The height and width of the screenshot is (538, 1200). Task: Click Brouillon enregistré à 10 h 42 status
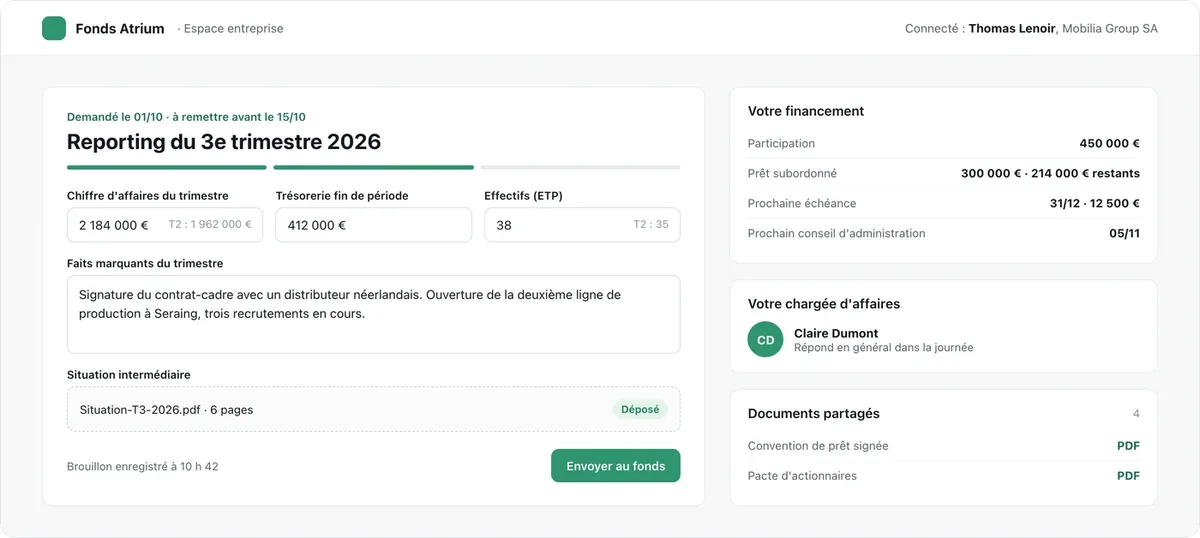point(143,466)
